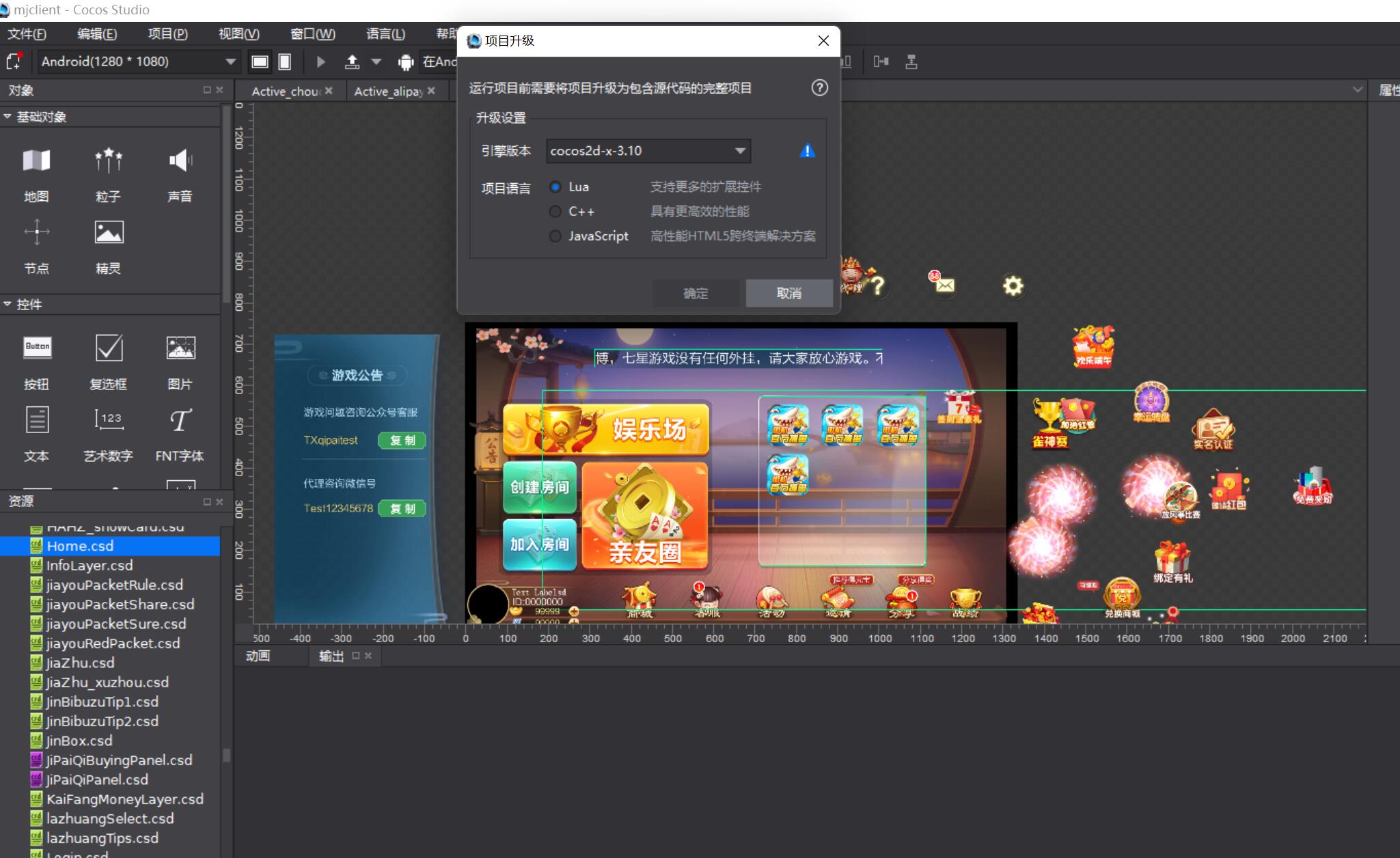The image size is (1400, 858).
Task: Click the new file icon in toolbar
Action: click(14, 61)
